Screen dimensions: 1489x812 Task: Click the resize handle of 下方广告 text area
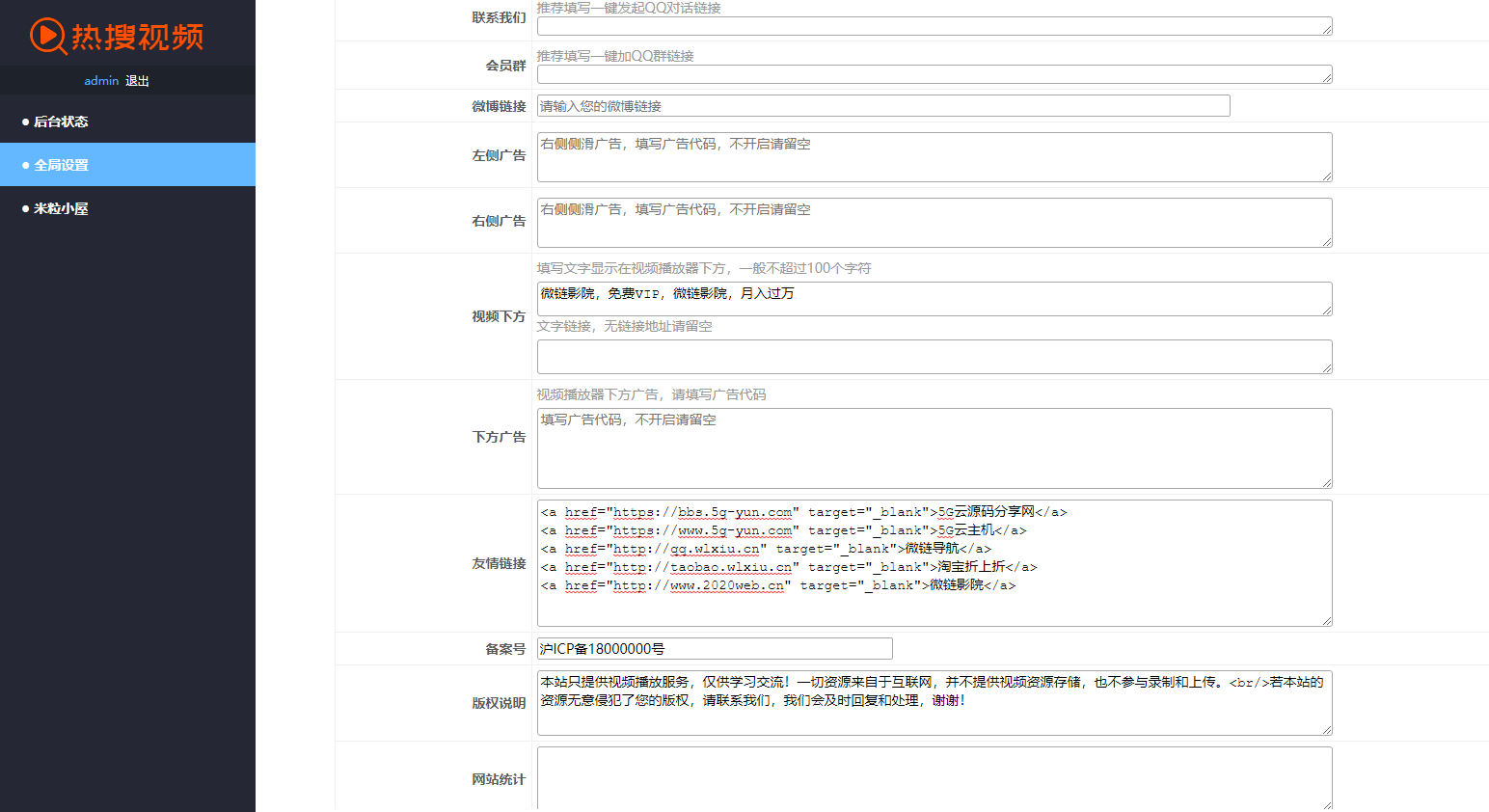point(1327,483)
